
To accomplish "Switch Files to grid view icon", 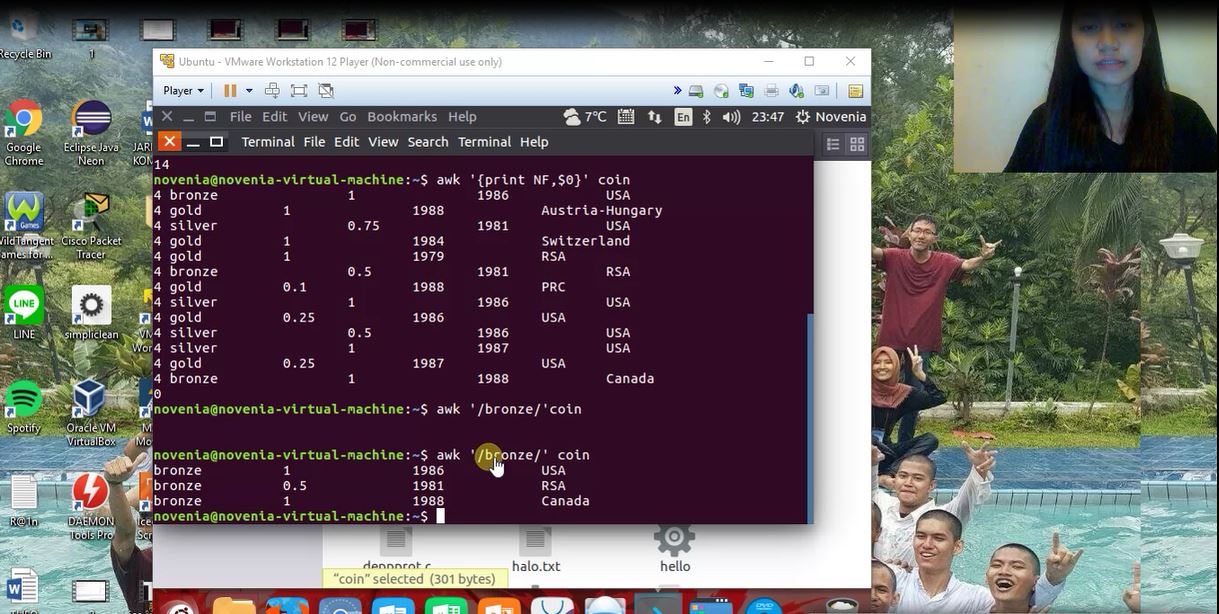I will pyautogui.click(x=857, y=144).
